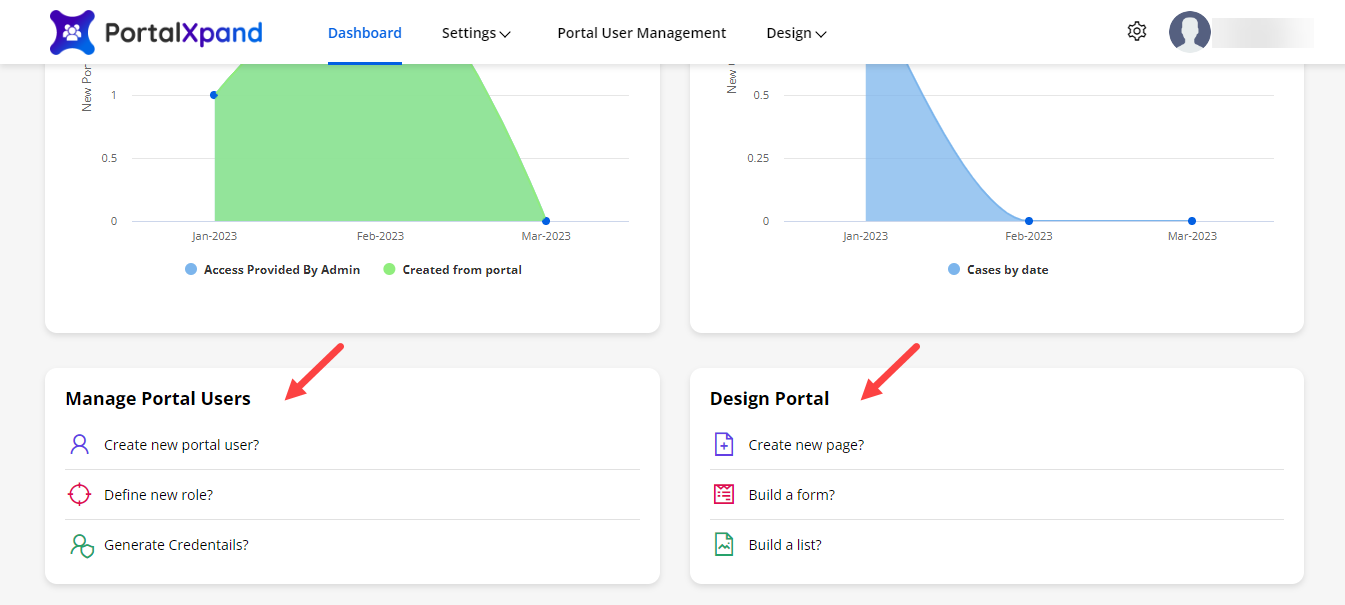Click the Jan-2023 data point on green chart
1345x605 pixels.
pyautogui.click(x=214, y=95)
